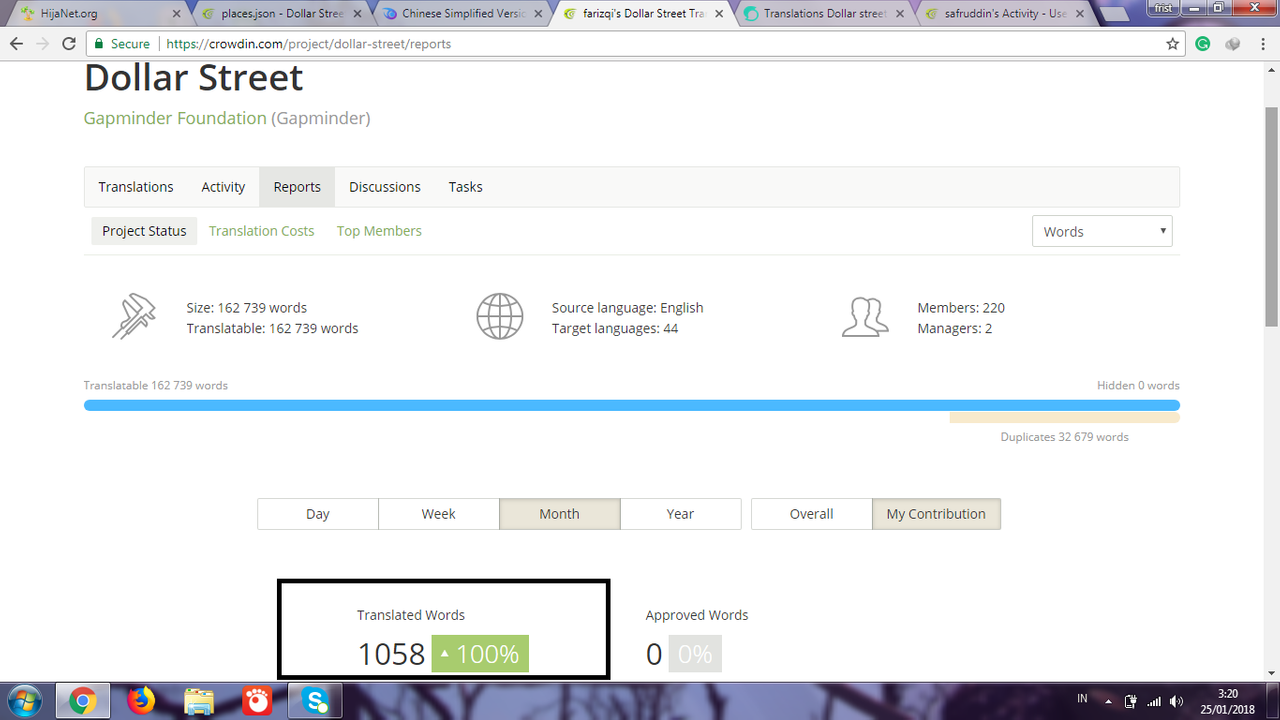This screenshot has height=720, width=1280.
Task: Click the 'Members: 220' text
Action: 961,308
